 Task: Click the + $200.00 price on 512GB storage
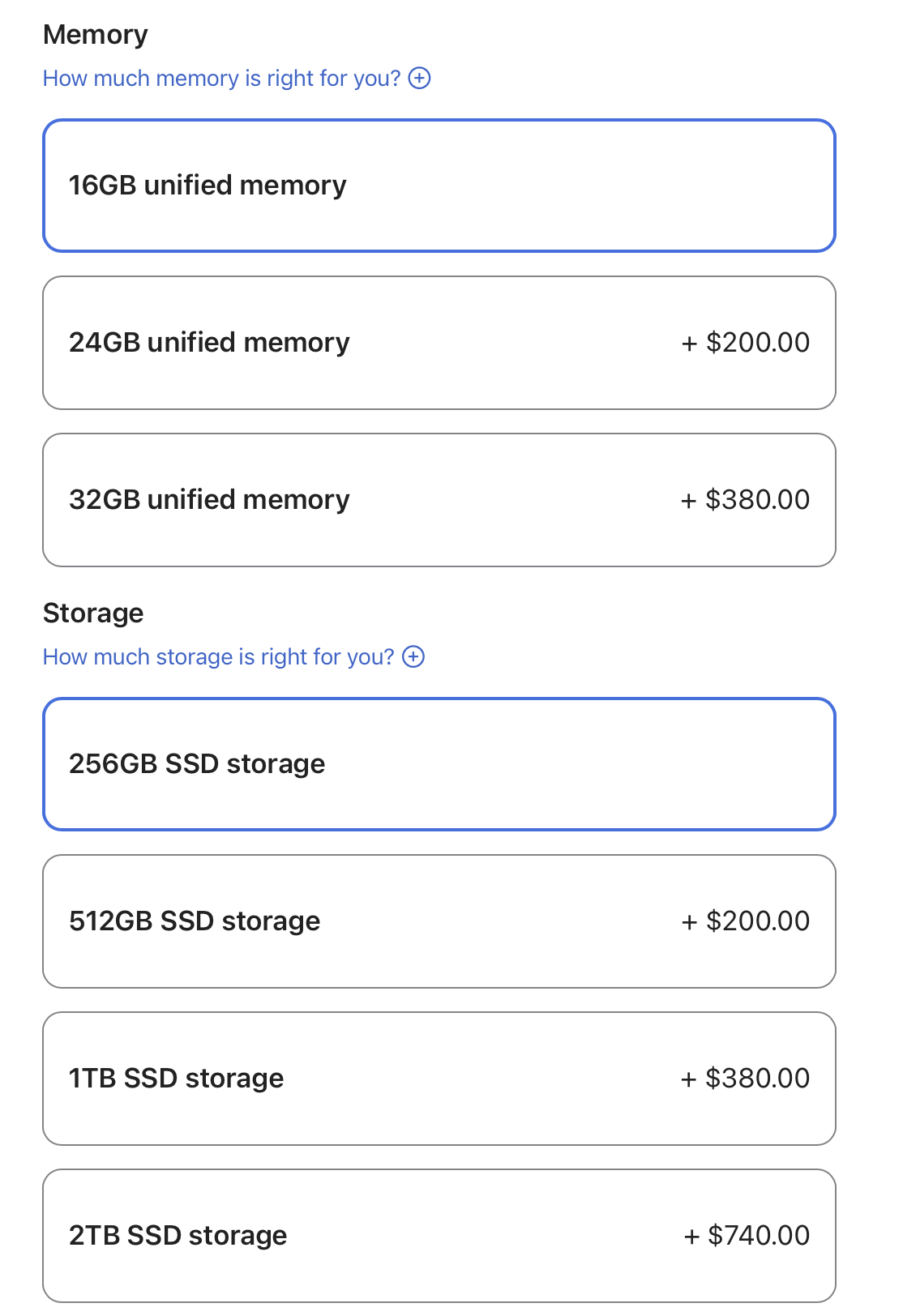point(745,921)
